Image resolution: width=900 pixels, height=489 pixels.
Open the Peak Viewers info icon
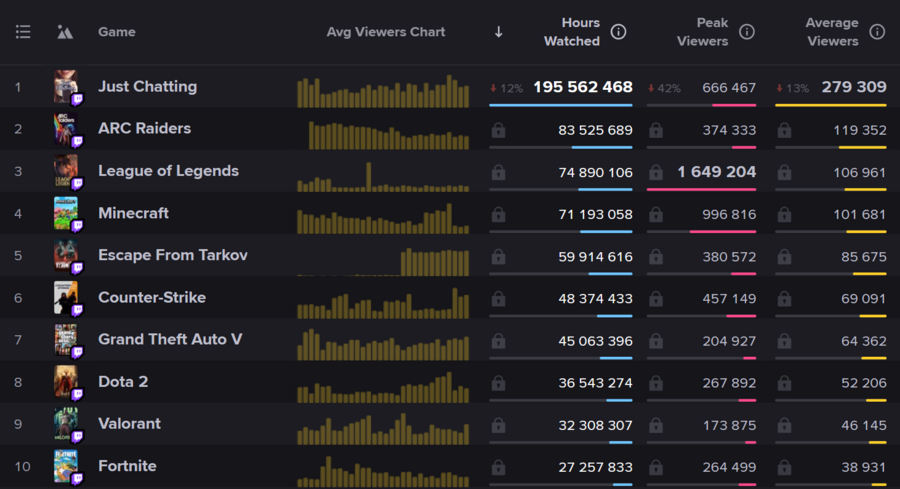point(746,32)
